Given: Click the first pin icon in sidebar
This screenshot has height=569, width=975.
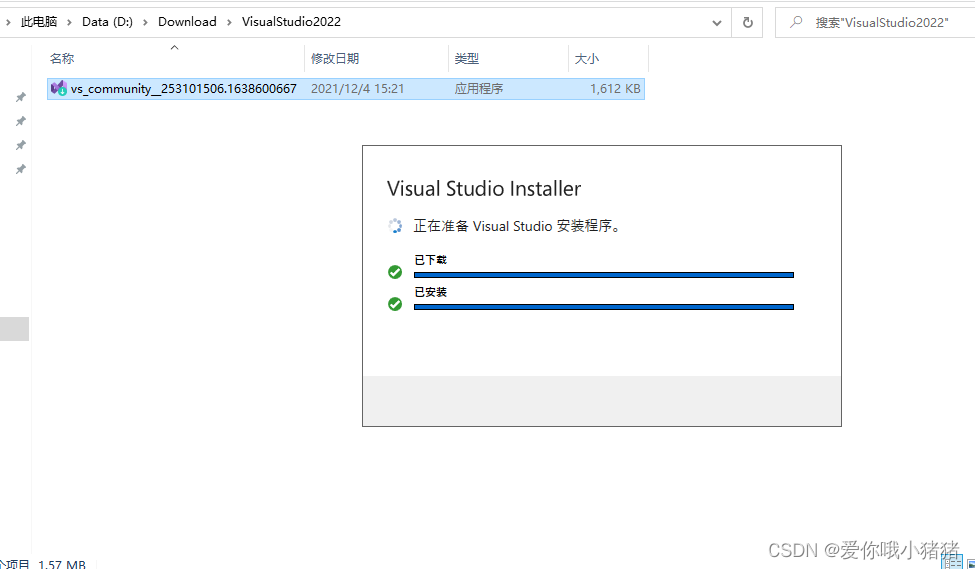Looking at the screenshot, I should [x=21, y=97].
